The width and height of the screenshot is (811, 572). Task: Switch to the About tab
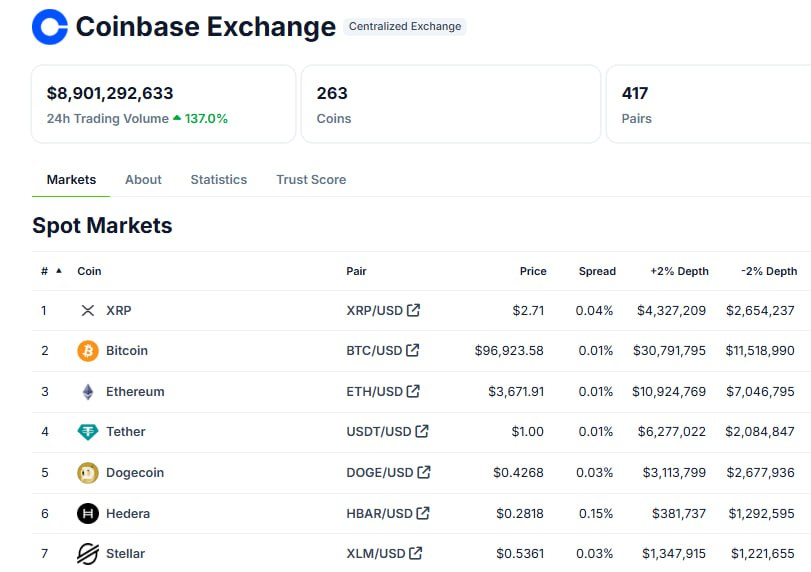(143, 179)
